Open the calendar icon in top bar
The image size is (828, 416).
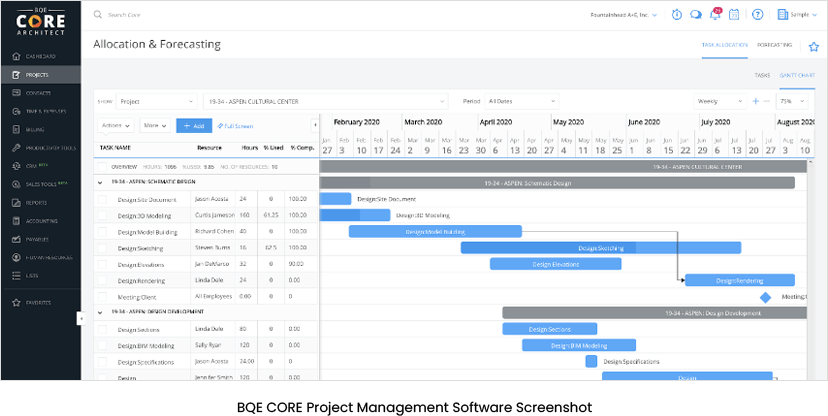(734, 15)
